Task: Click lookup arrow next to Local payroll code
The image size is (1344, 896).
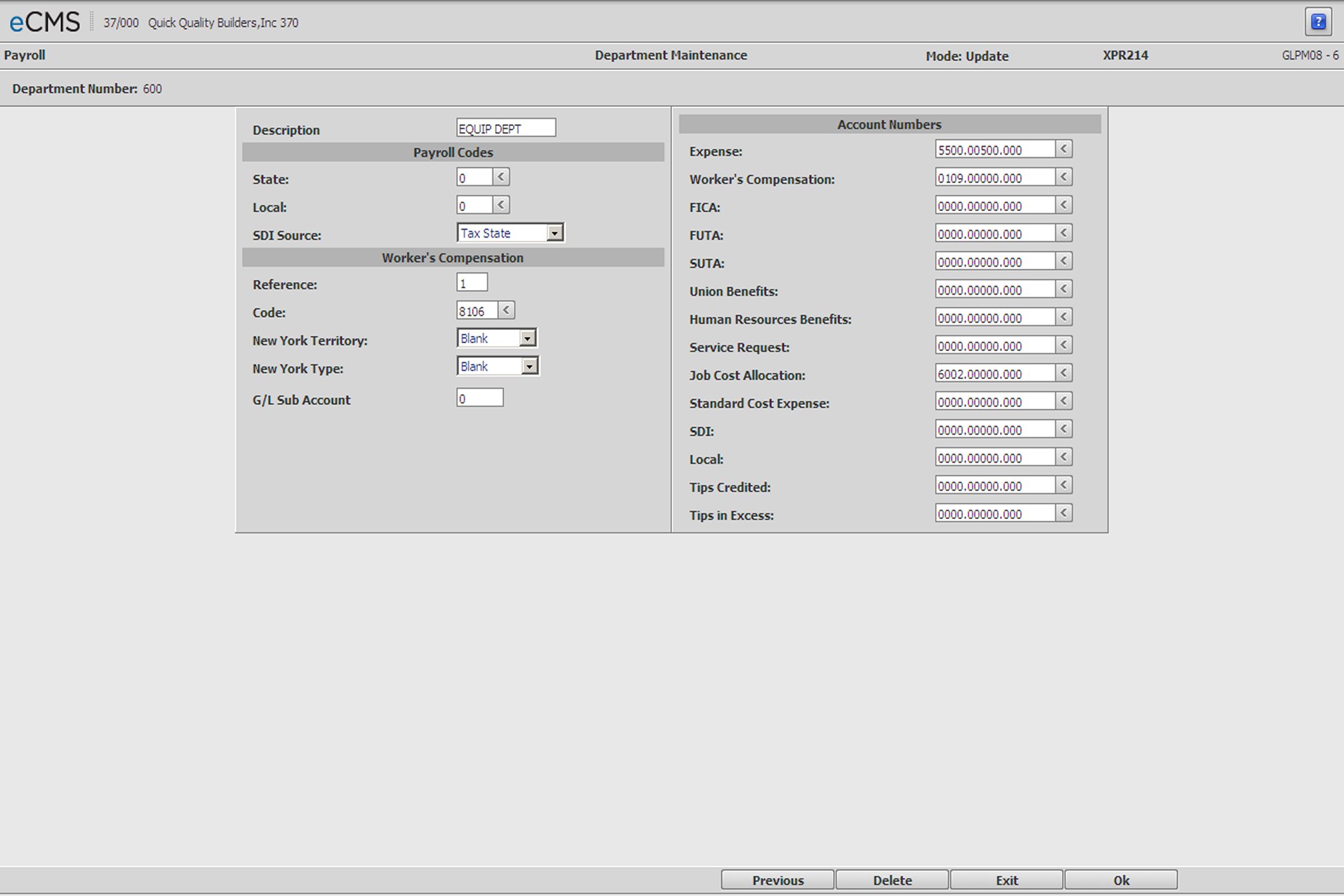Action: click(x=501, y=205)
